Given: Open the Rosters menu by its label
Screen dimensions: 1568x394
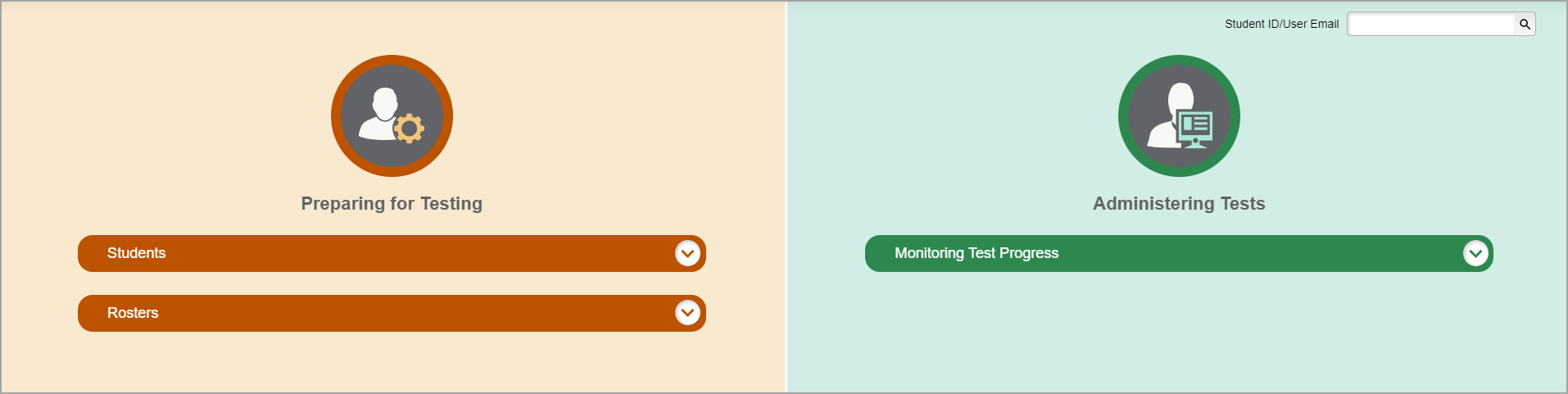Looking at the screenshot, I should [x=133, y=313].
